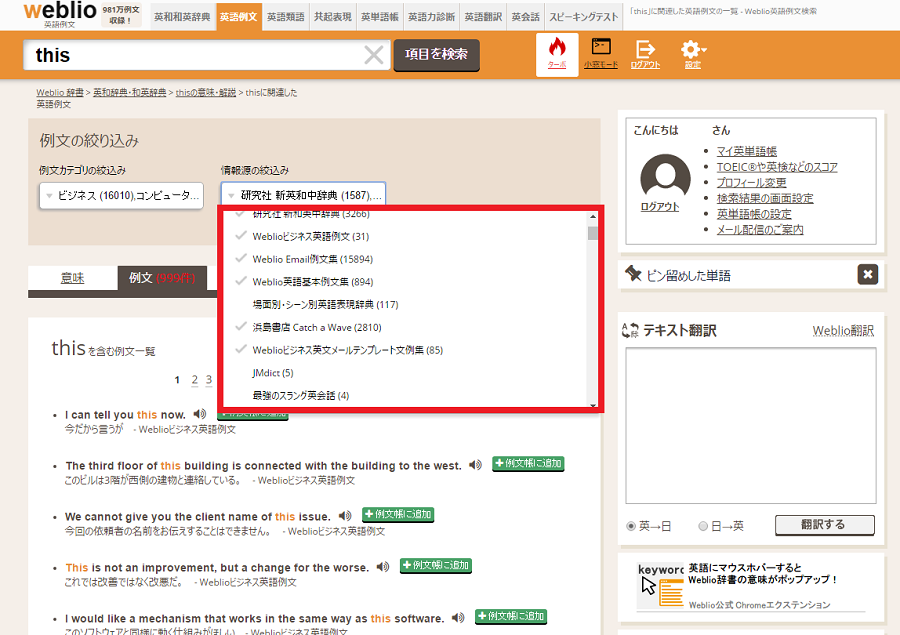Open 英会話 tab

[525, 17]
